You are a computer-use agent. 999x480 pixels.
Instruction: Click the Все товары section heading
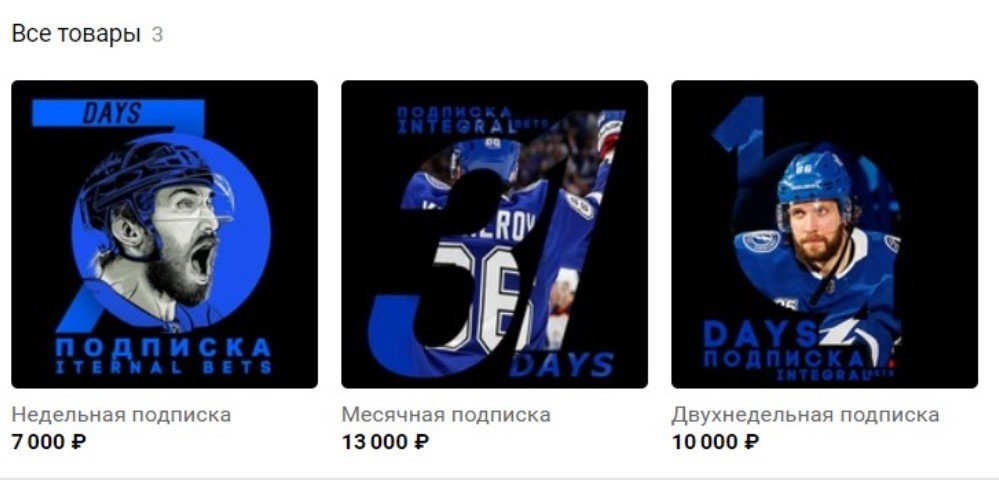76,34
